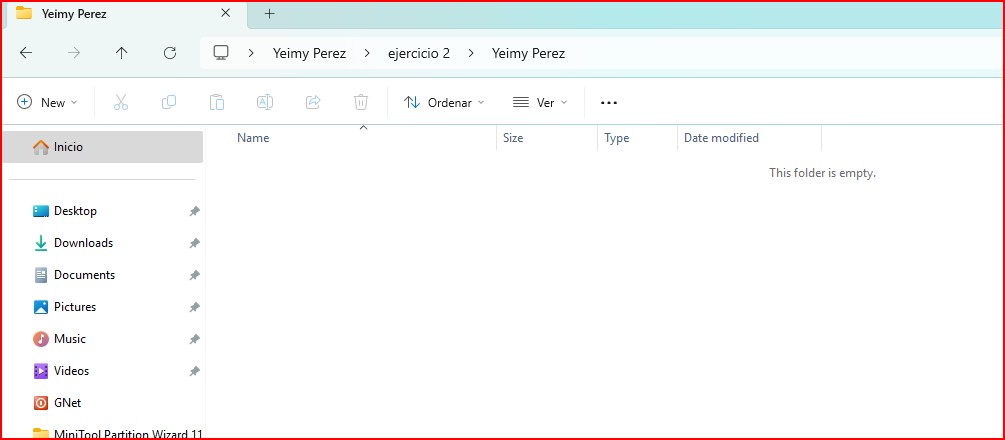This screenshot has height=440, width=1005.
Task: Click the Rename icon in toolbar
Action: pos(265,102)
